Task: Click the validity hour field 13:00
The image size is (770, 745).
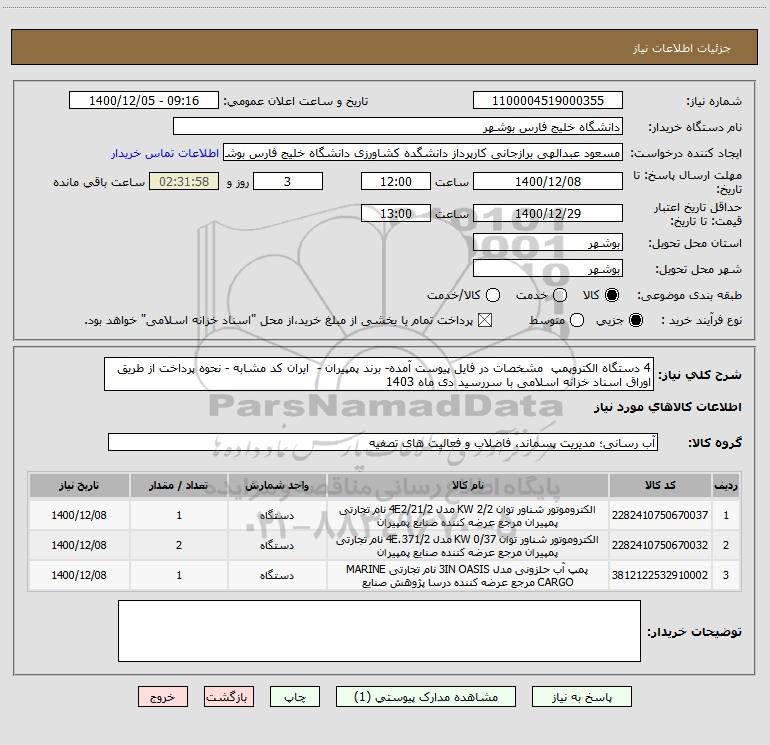Action: pyautogui.click(x=396, y=213)
